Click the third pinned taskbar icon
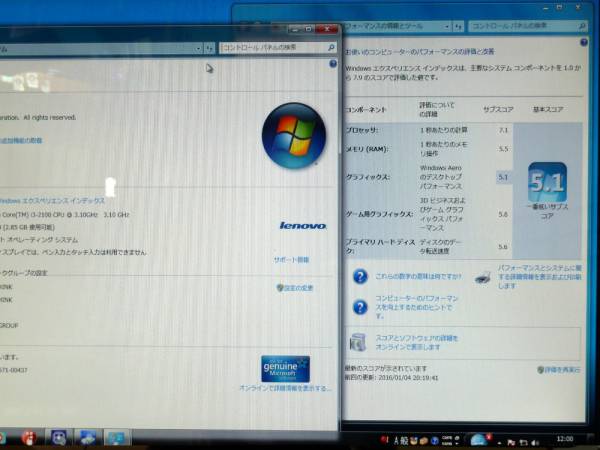 coord(87,438)
